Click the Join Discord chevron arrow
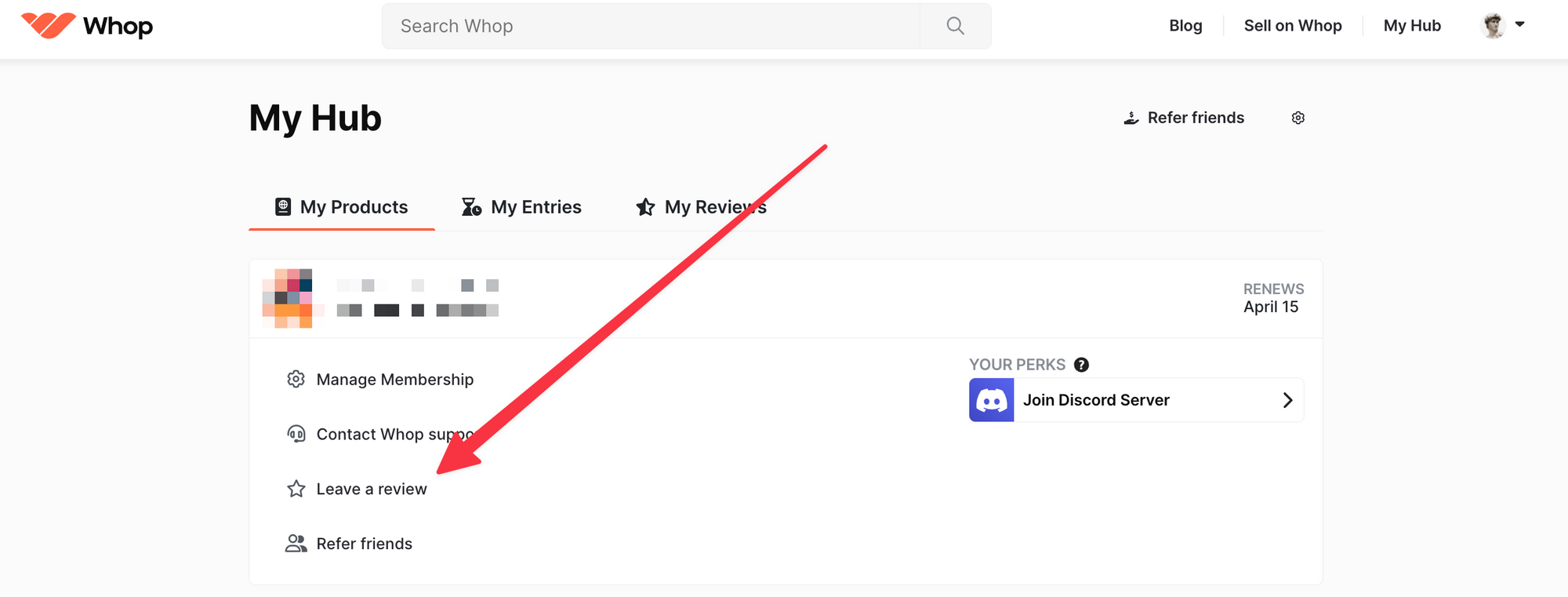The image size is (1568, 597). [x=1287, y=400]
